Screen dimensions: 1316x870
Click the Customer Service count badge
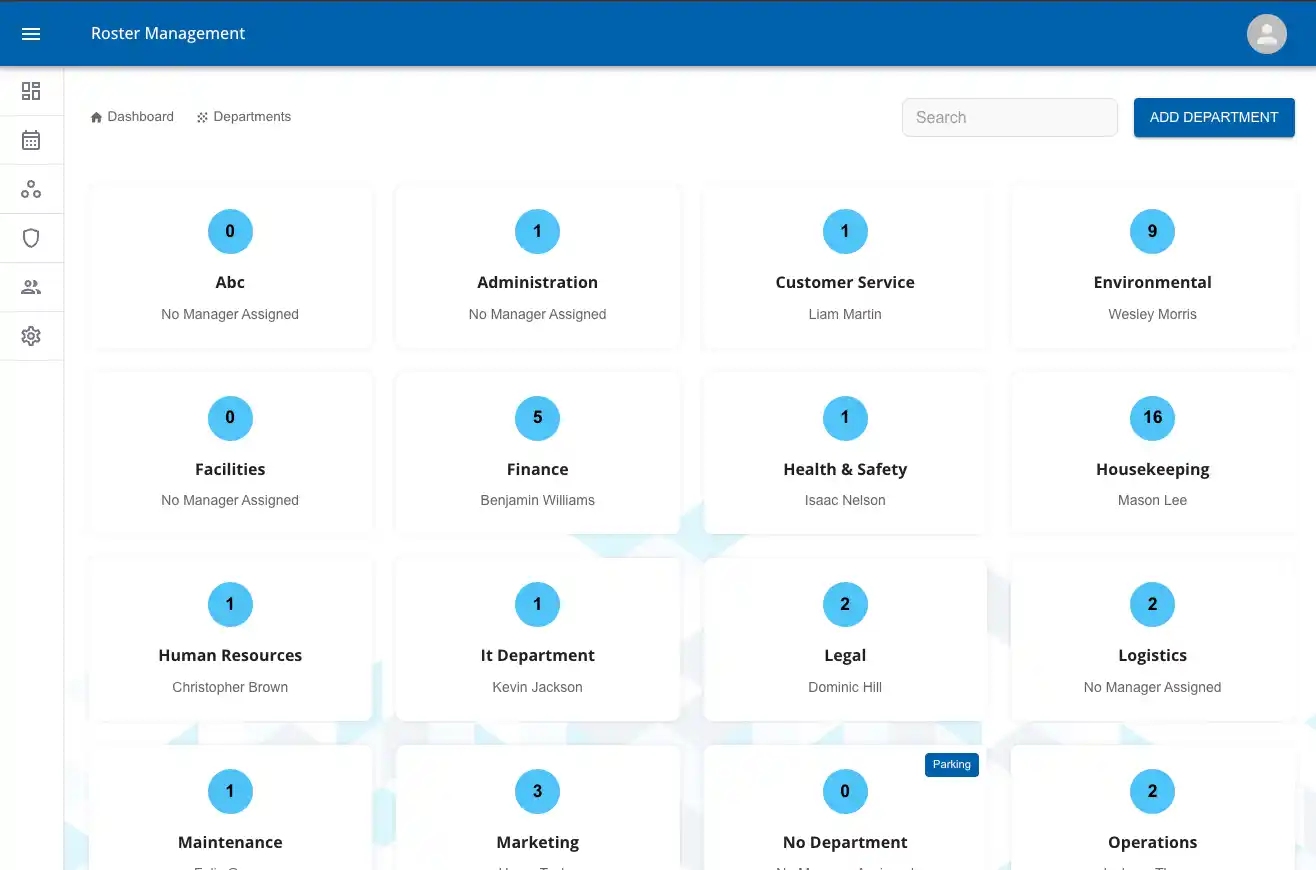(x=845, y=231)
